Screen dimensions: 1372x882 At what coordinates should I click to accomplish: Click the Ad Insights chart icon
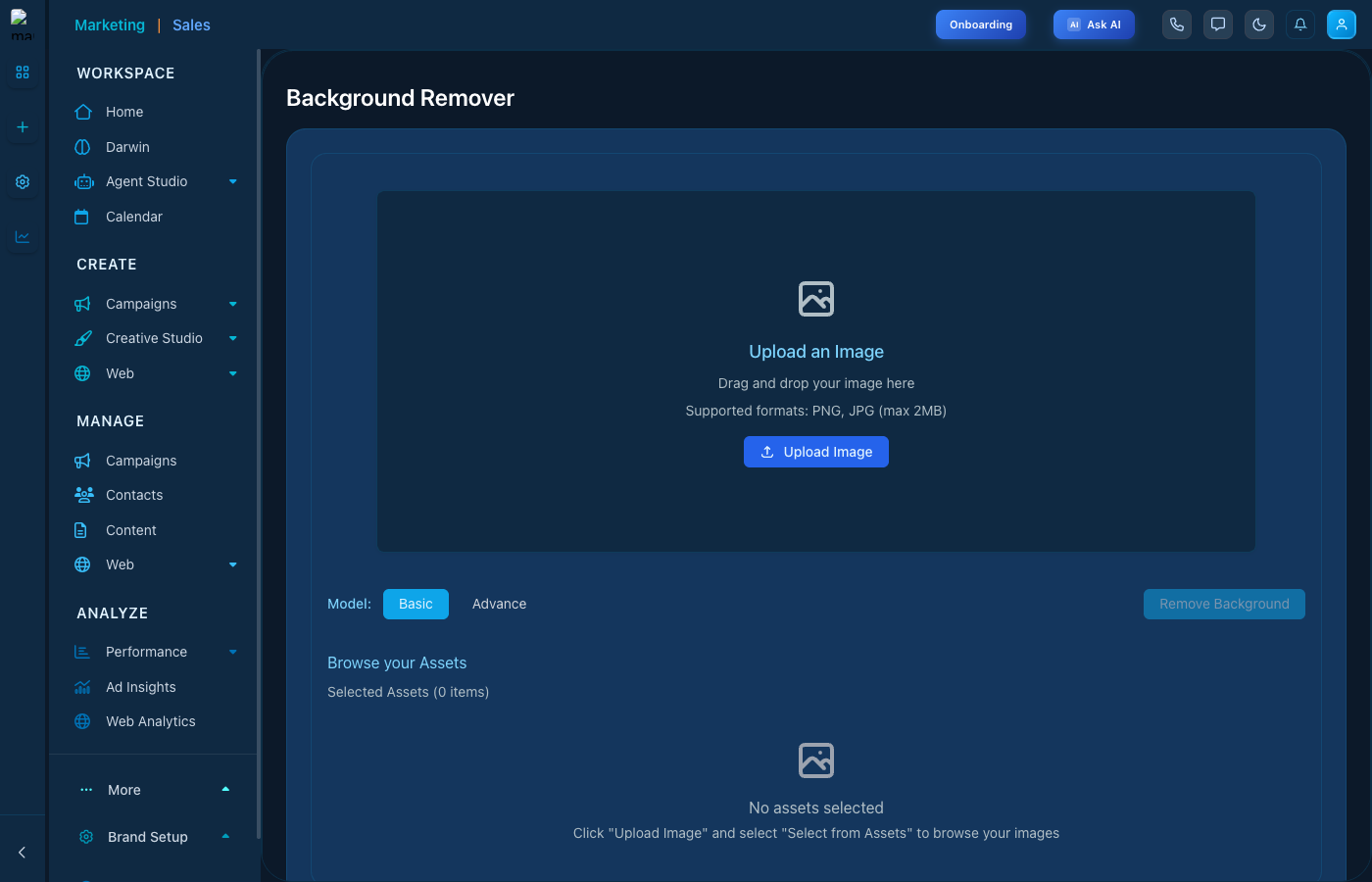coord(82,687)
